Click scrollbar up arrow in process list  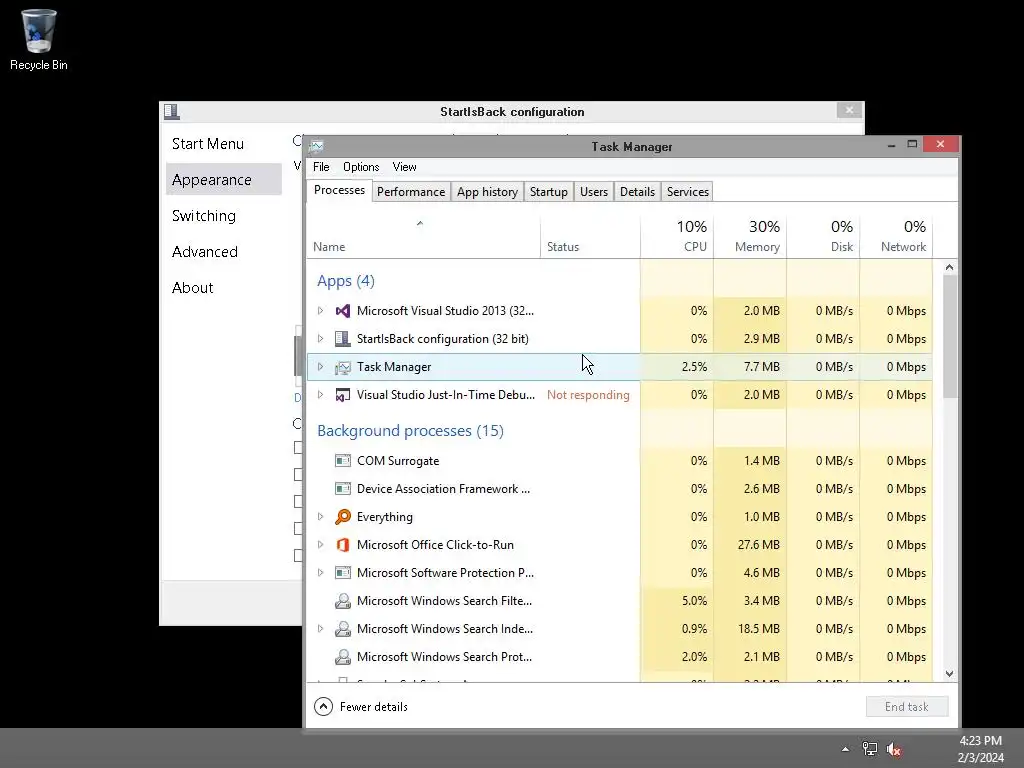[950, 267]
